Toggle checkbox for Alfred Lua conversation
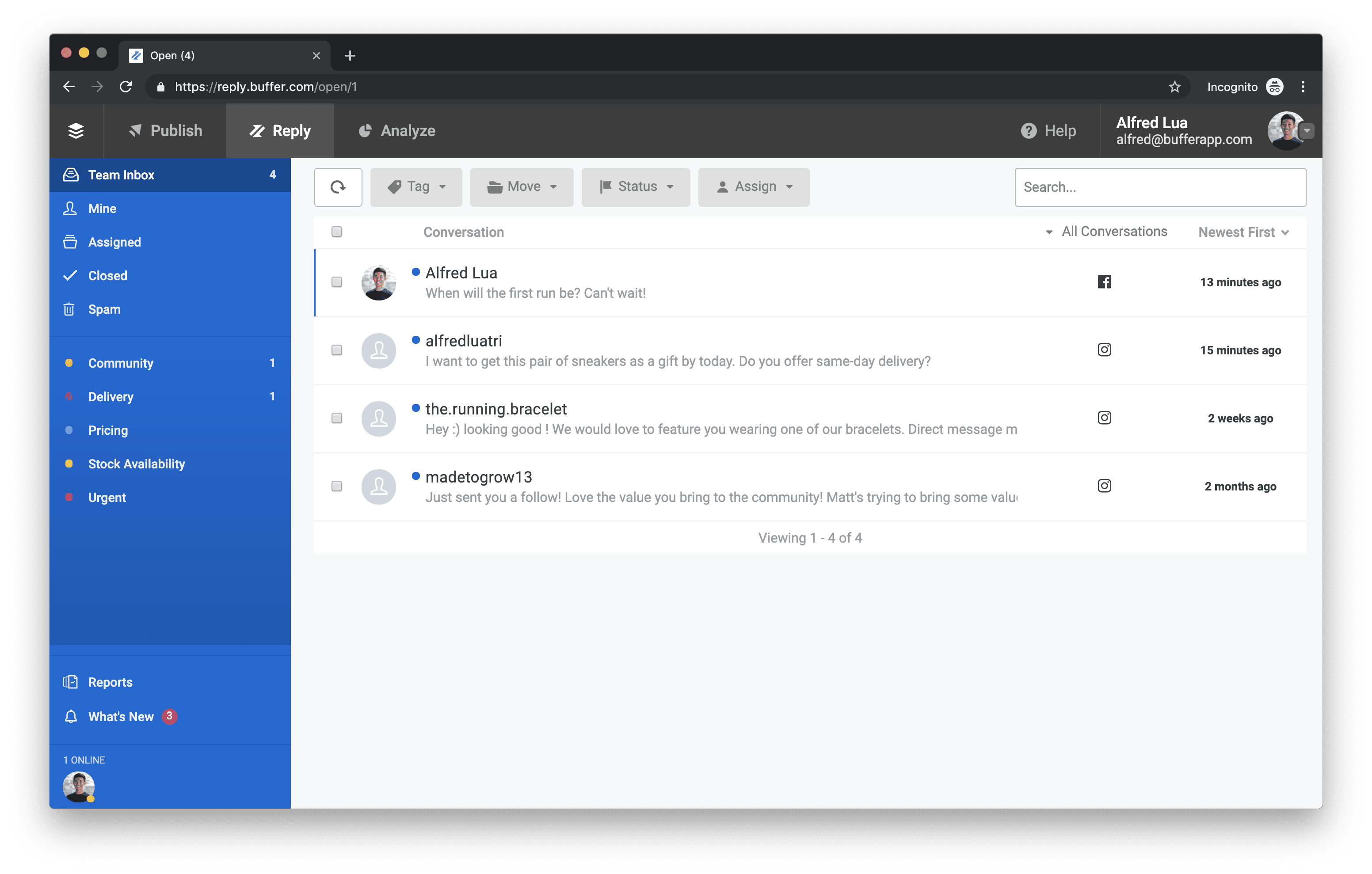The width and height of the screenshot is (1372, 874). coord(337,281)
